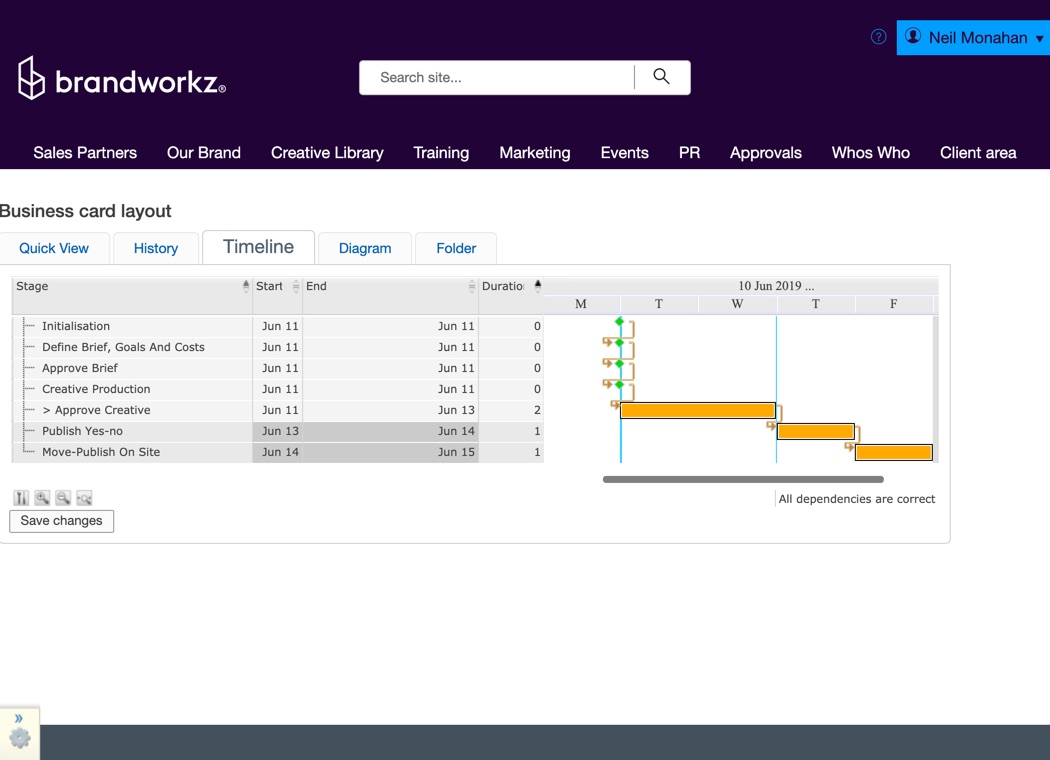Open the Events menu item
The height and width of the screenshot is (760, 1050).
pyautogui.click(x=625, y=153)
